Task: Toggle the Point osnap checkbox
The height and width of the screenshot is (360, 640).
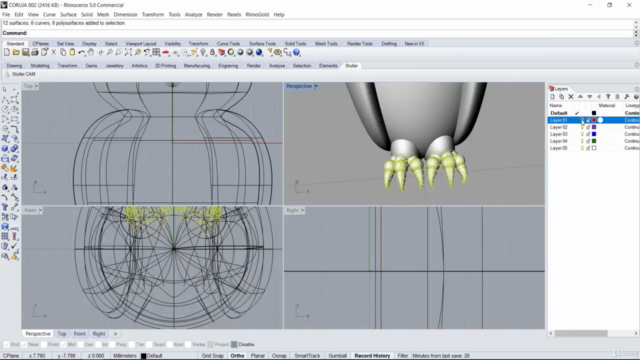Action: click(x=44, y=344)
